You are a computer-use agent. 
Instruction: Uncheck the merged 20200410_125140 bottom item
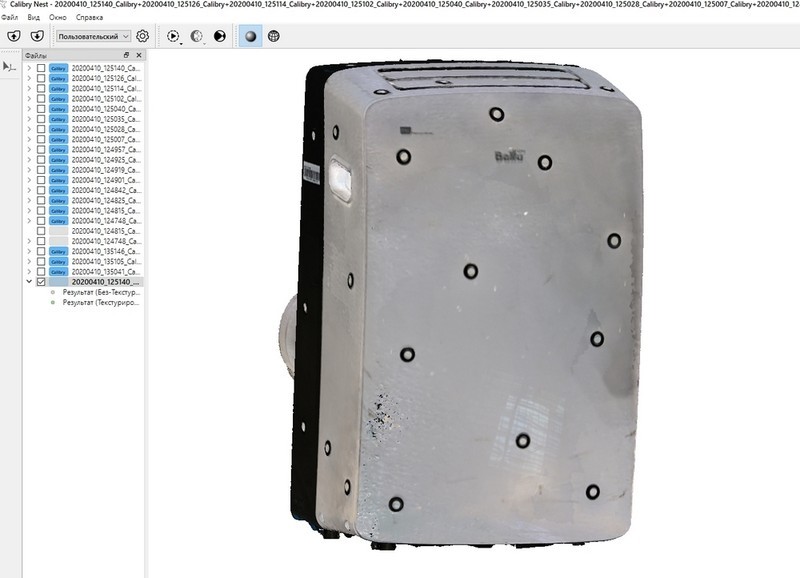(41, 282)
